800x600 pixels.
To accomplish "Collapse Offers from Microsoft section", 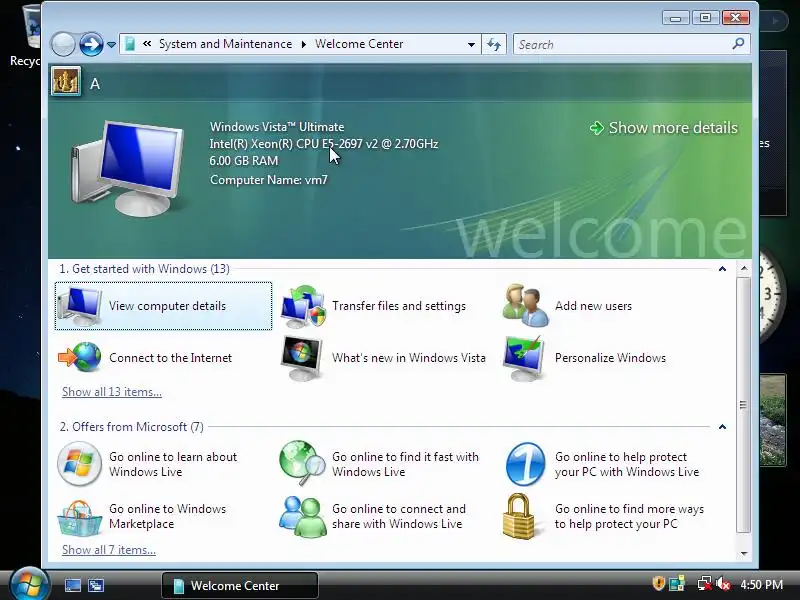I will 722,427.
